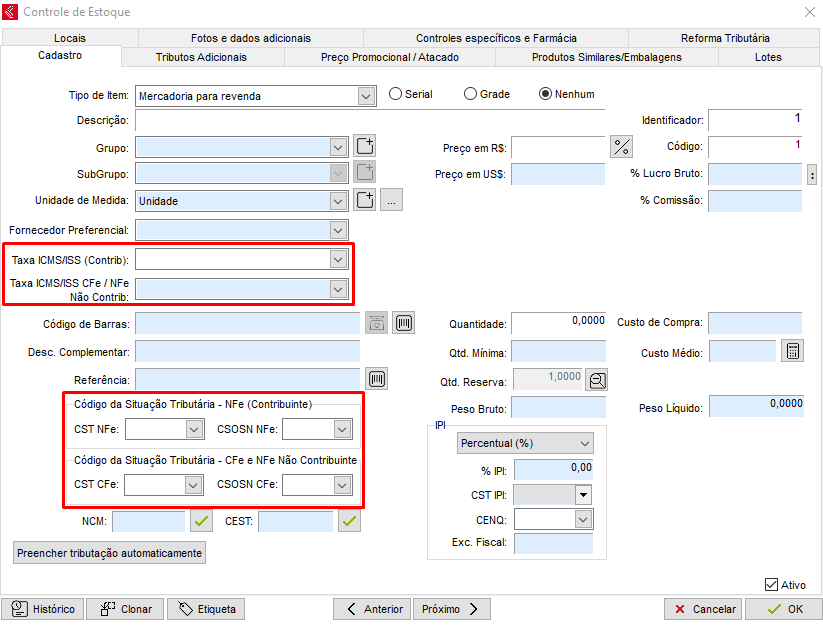Click the Descrição input field
The height and width of the screenshot is (626, 823).
[x=370, y=120]
